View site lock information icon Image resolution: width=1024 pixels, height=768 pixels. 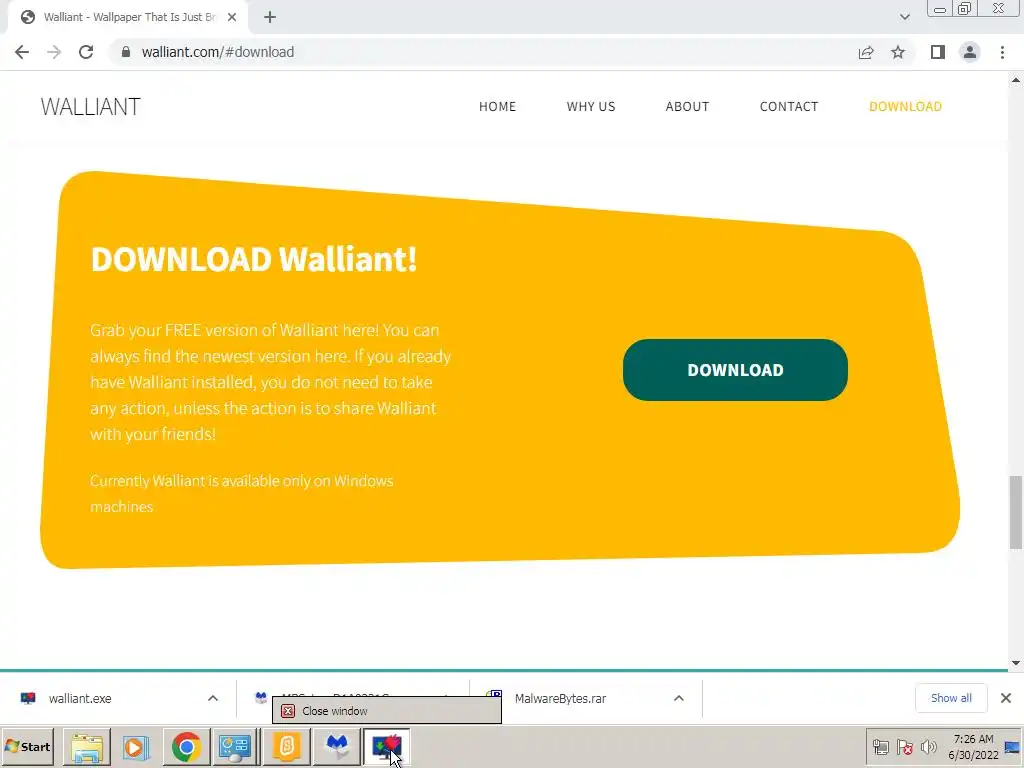click(126, 52)
